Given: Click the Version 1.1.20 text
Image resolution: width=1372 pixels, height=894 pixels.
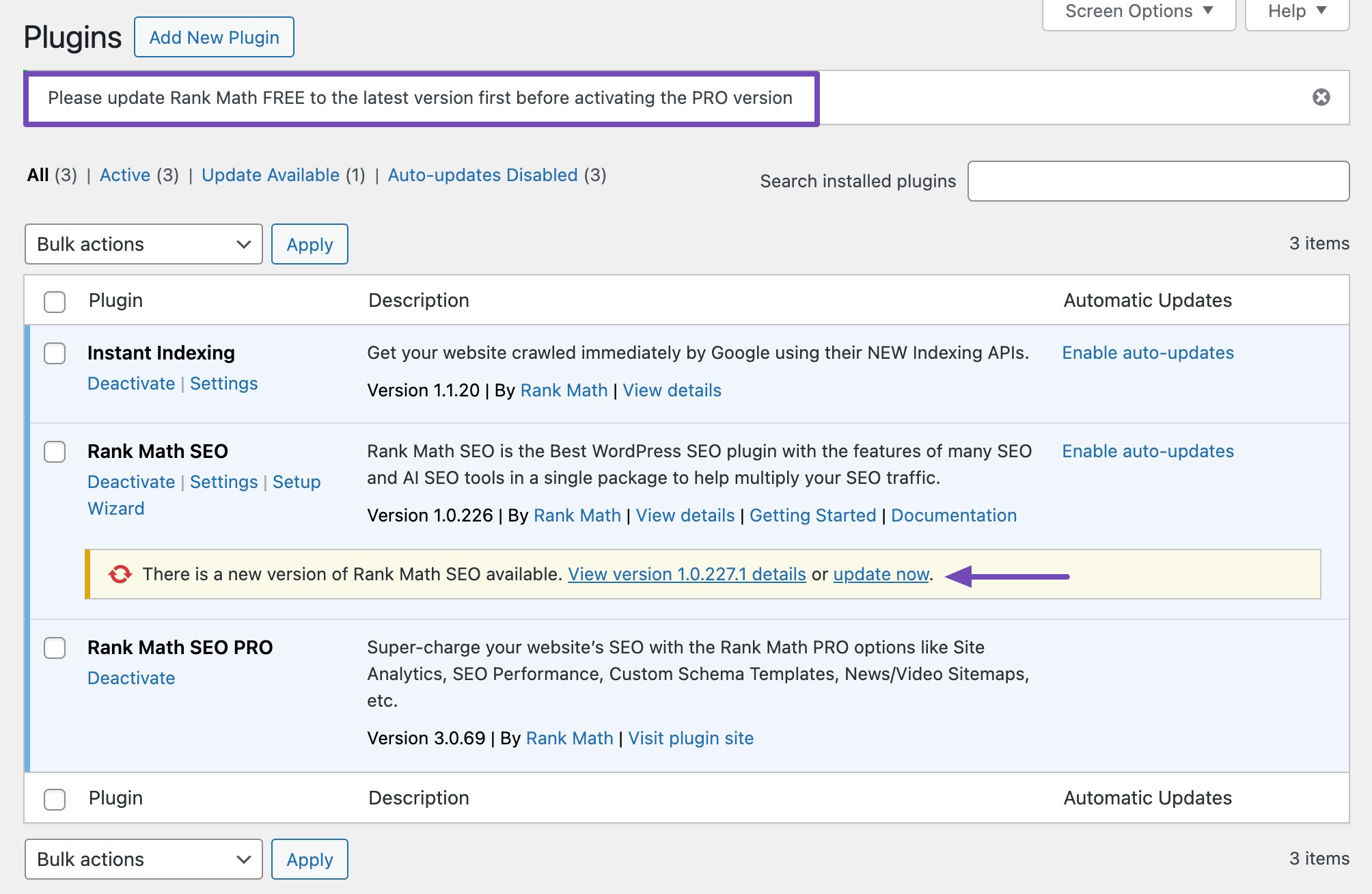Looking at the screenshot, I should click(x=424, y=390).
